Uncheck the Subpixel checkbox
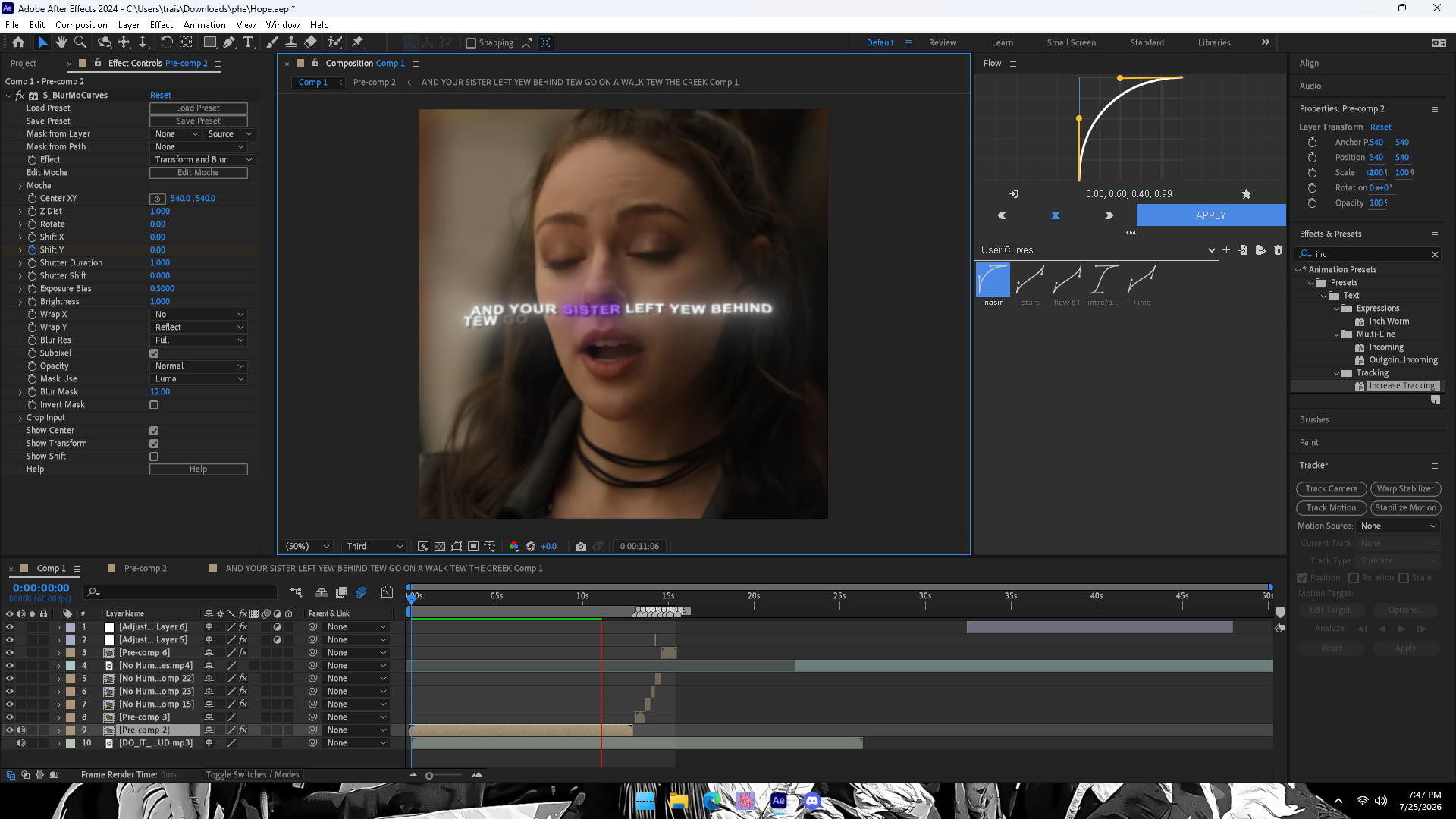This screenshot has height=819, width=1456. click(x=154, y=353)
